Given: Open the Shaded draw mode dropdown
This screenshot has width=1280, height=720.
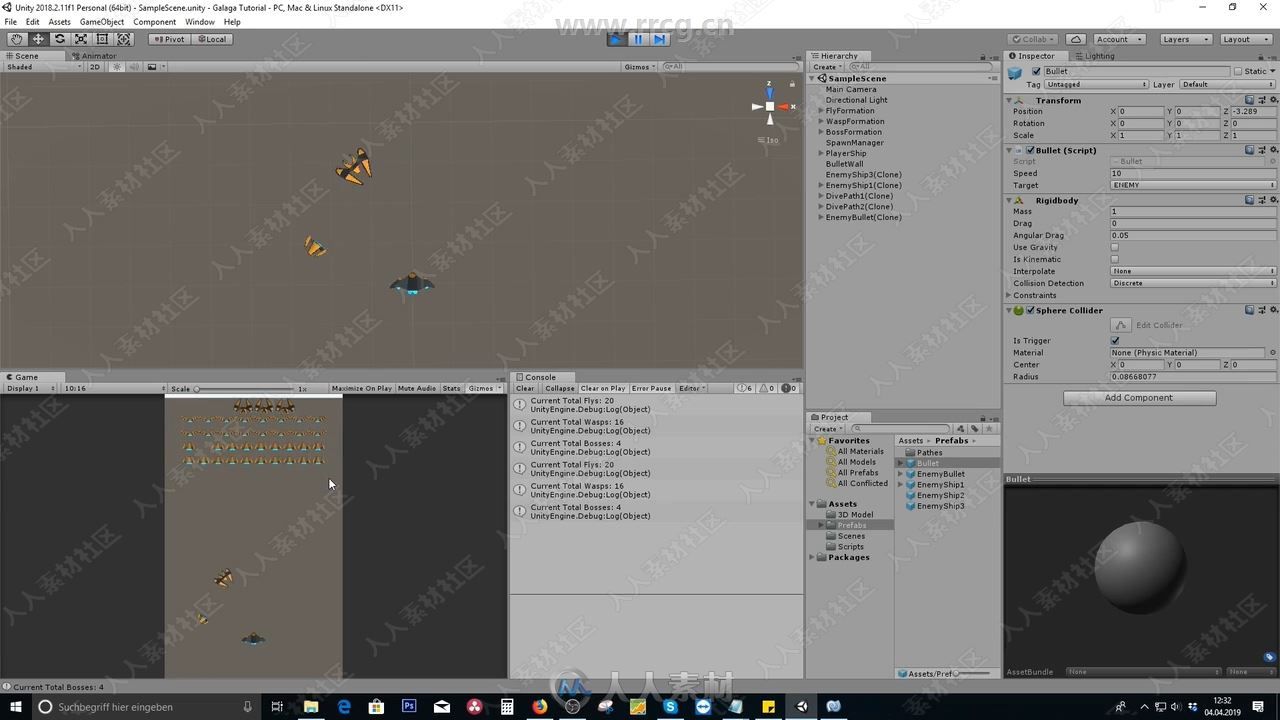Looking at the screenshot, I should 43,67.
